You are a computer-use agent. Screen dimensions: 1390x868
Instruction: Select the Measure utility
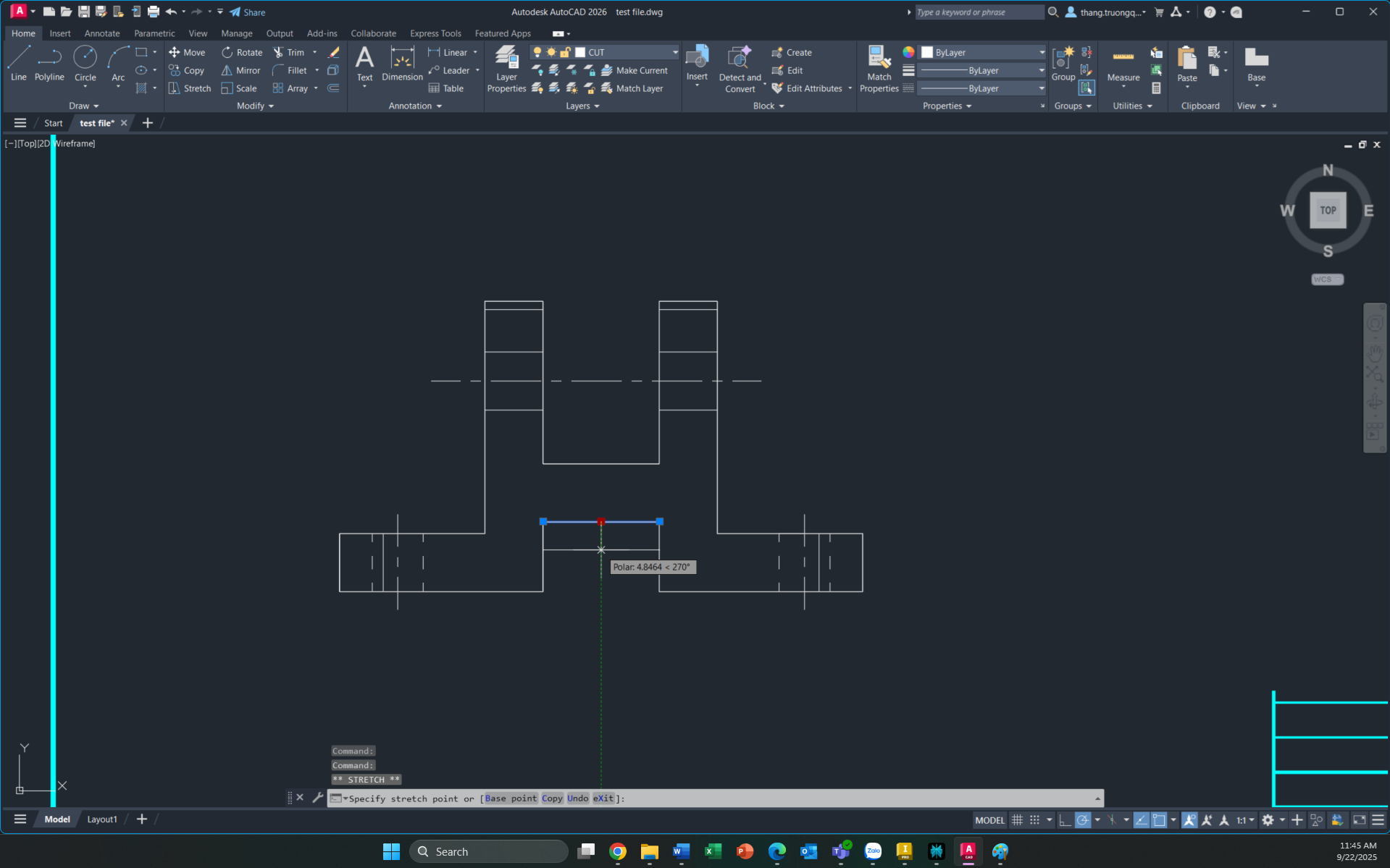click(1123, 65)
